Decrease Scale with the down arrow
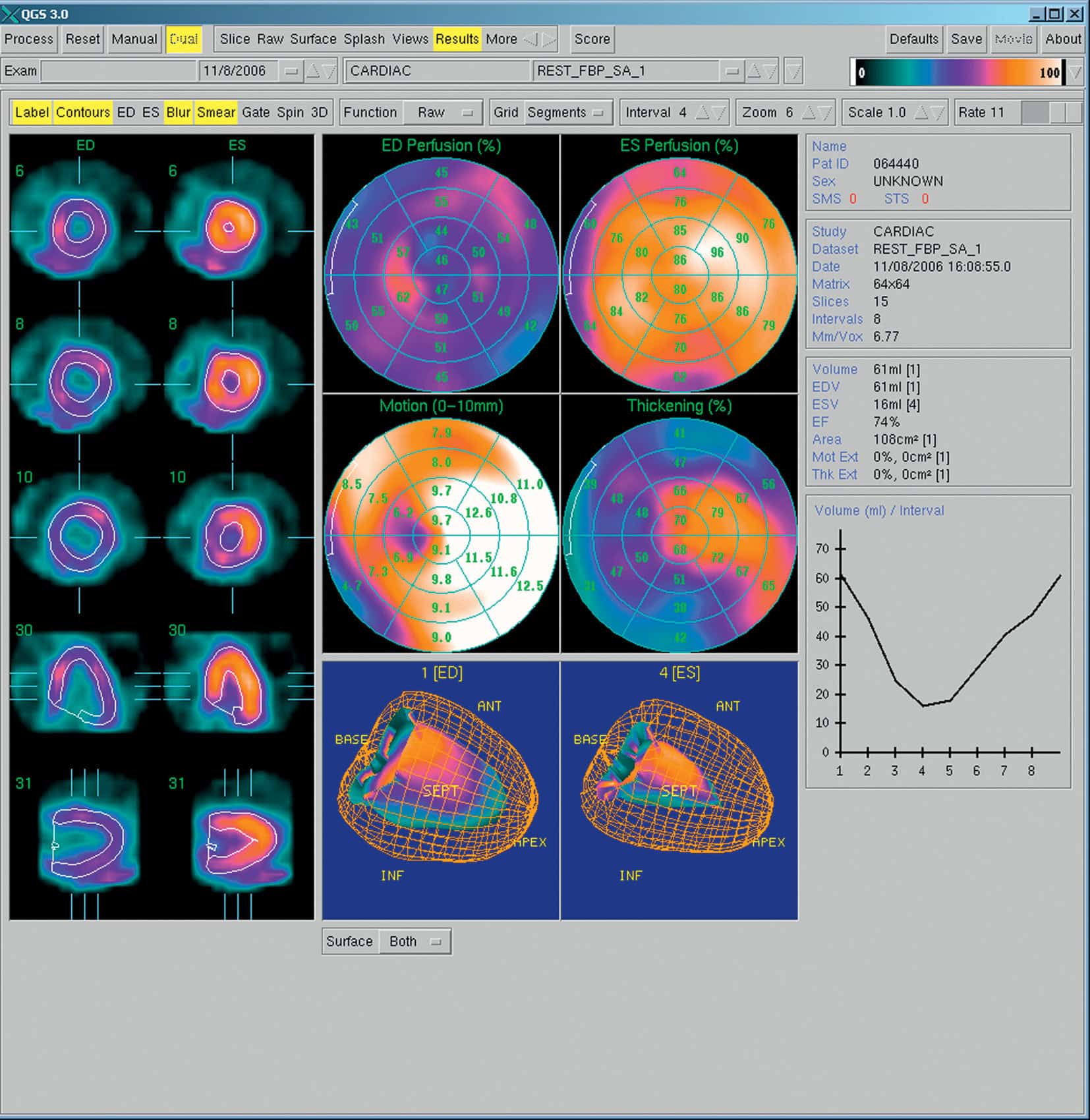 click(x=938, y=113)
